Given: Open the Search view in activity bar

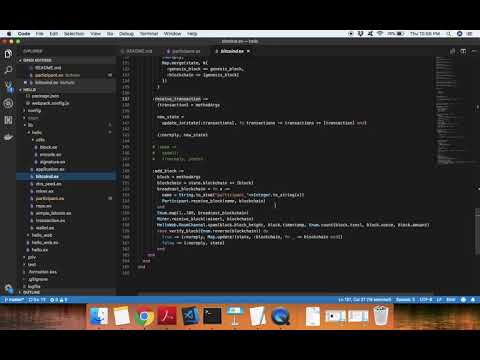Looking at the screenshot, I should point(8,70).
